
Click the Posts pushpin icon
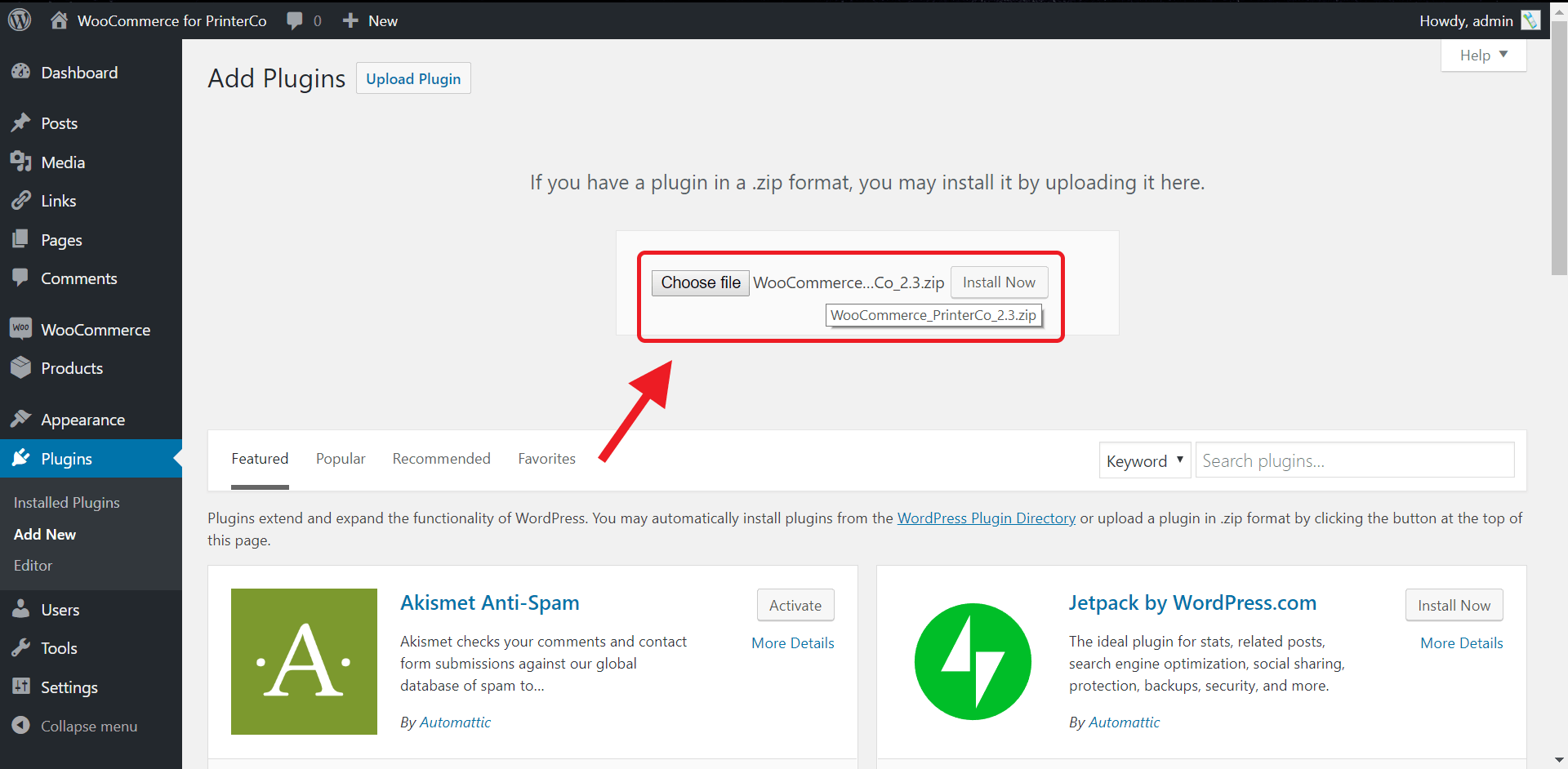(21, 122)
